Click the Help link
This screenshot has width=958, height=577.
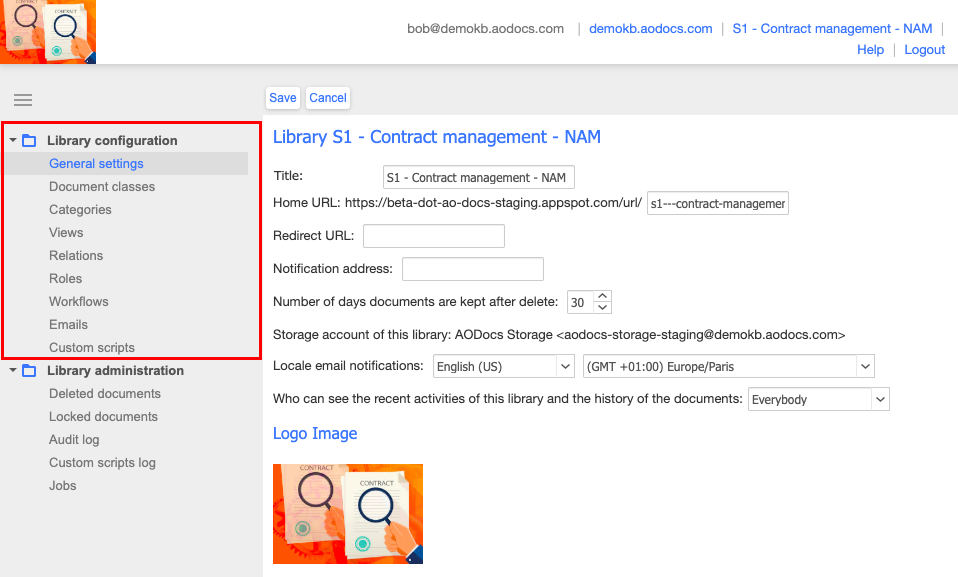point(870,50)
